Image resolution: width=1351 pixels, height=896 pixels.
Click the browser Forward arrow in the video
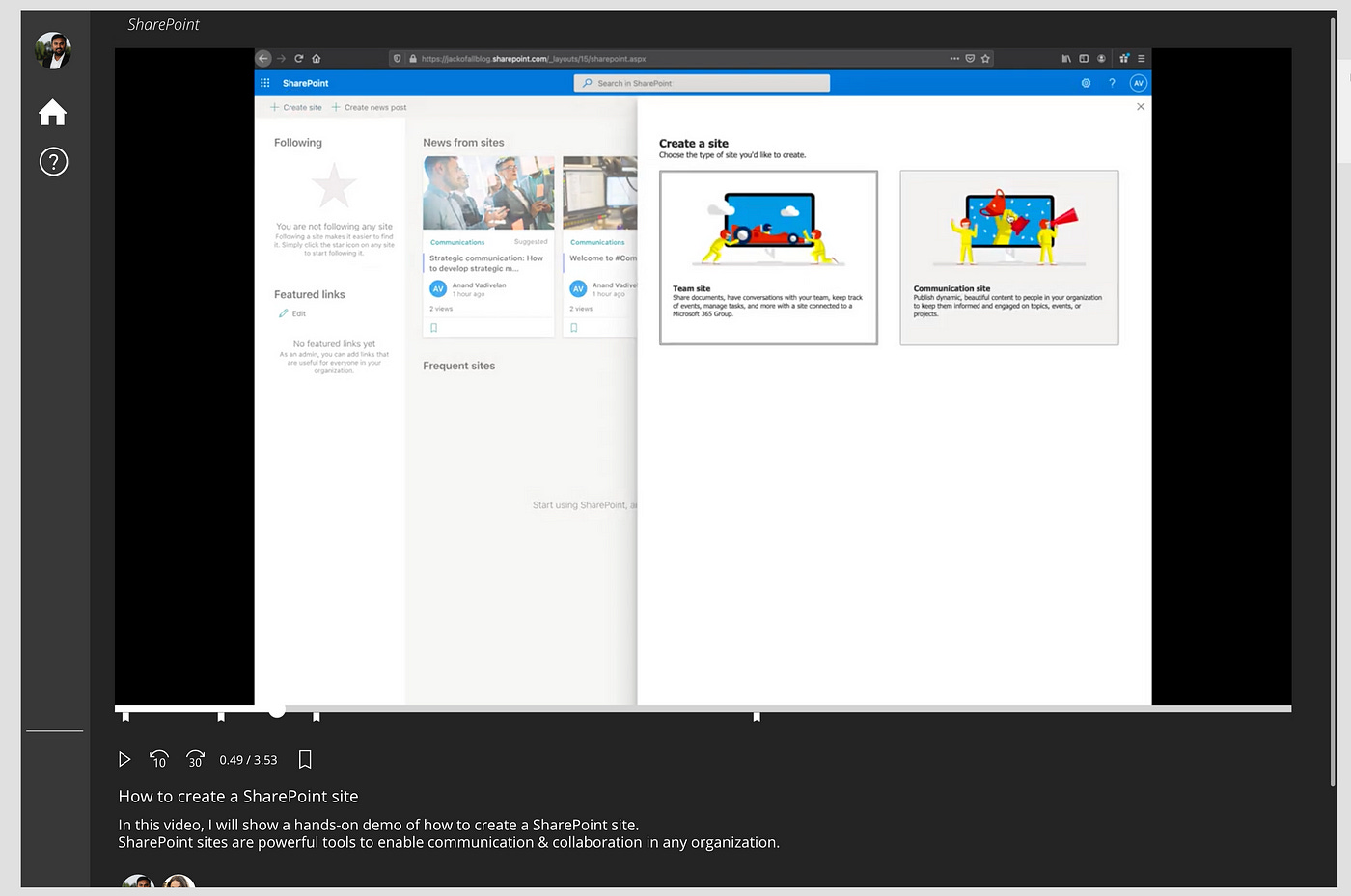[282, 58]
